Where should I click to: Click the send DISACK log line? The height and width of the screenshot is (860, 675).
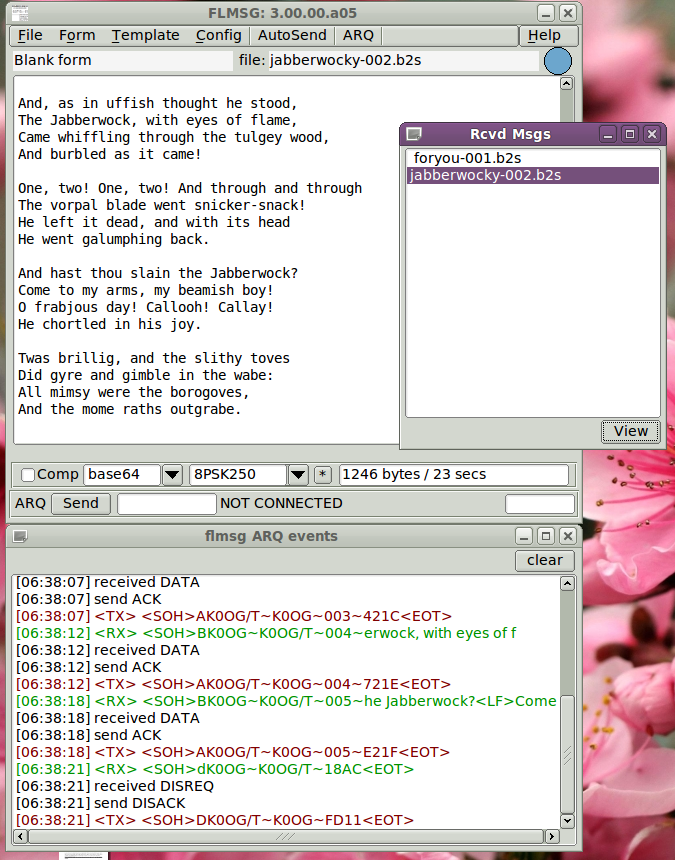(x=101, y=803)
